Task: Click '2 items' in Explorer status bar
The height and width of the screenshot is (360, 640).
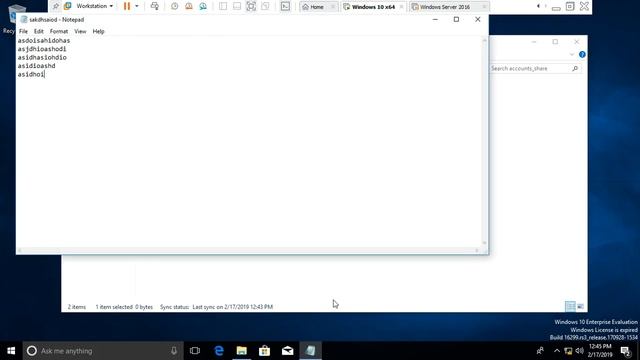Action: coord(77,307)
